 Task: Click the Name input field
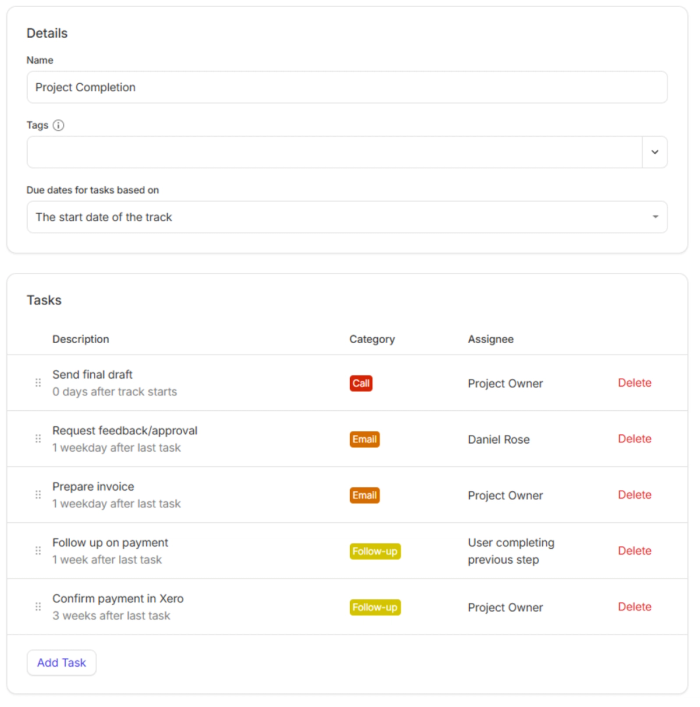tap(346, 87)
